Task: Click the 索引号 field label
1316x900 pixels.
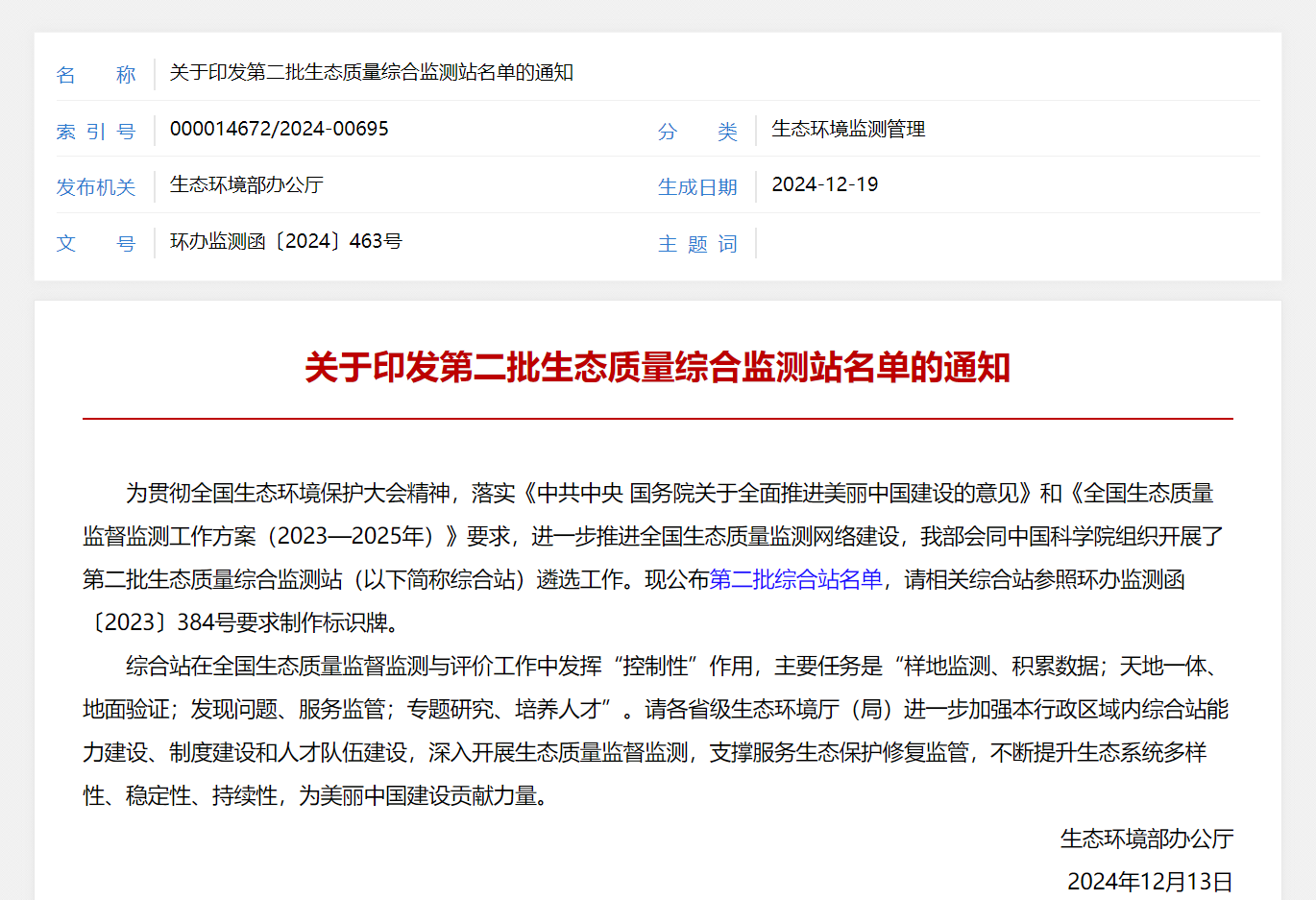Action: (96, 132)
